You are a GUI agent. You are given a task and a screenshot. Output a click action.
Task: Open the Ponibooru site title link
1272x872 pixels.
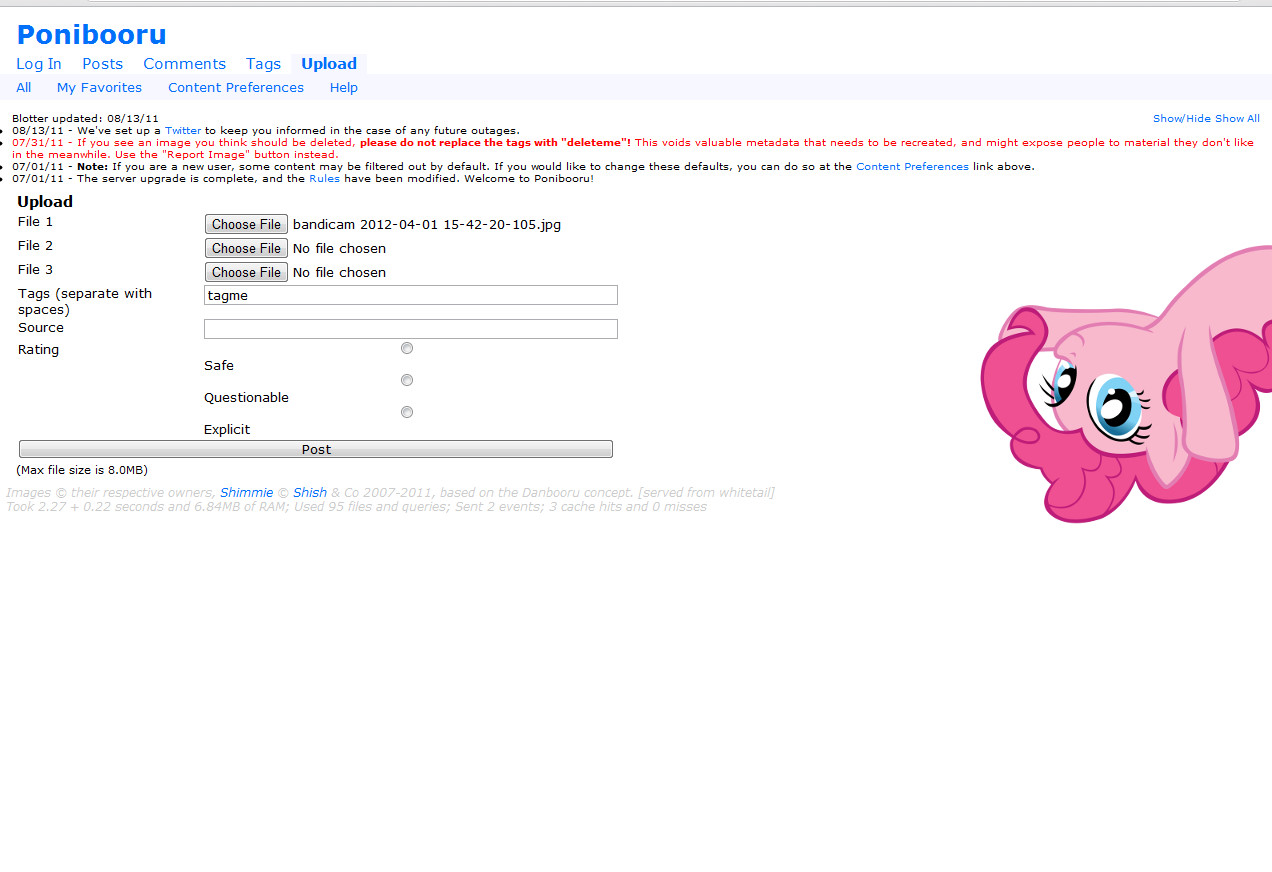(92, 35)
